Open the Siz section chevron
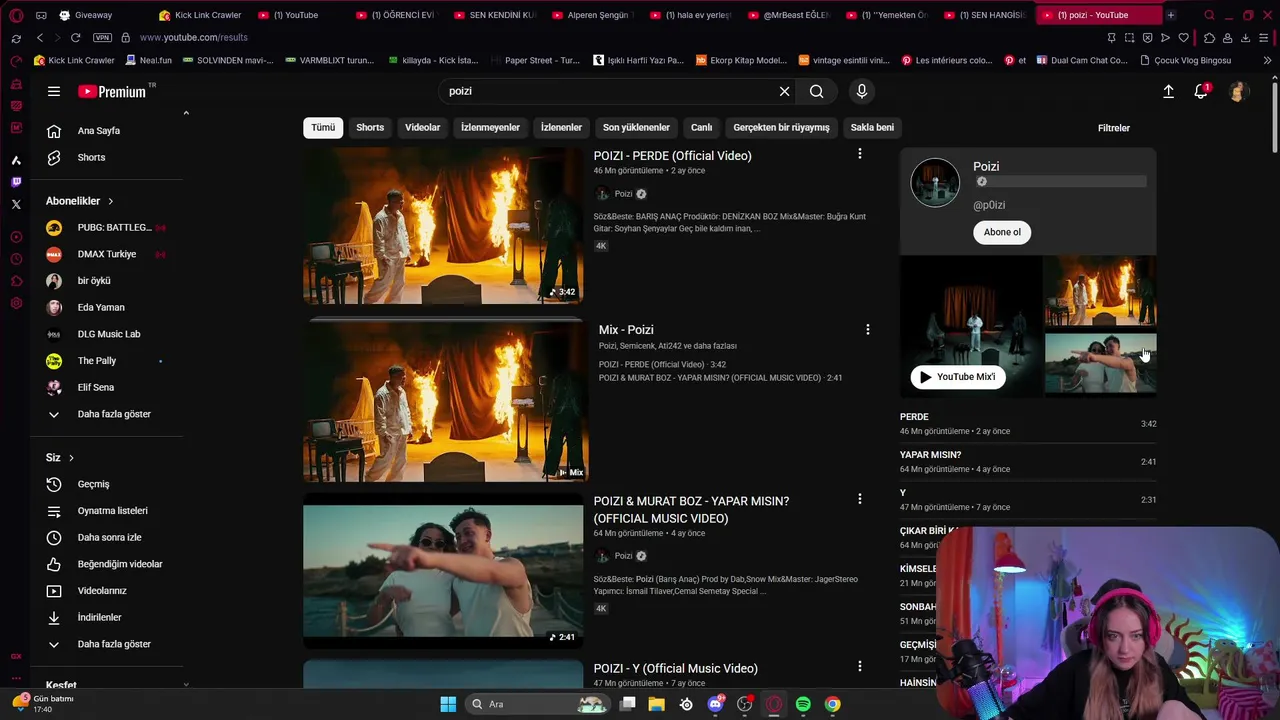The height and width of the screenshot is (720, 1280). point(71,457)
